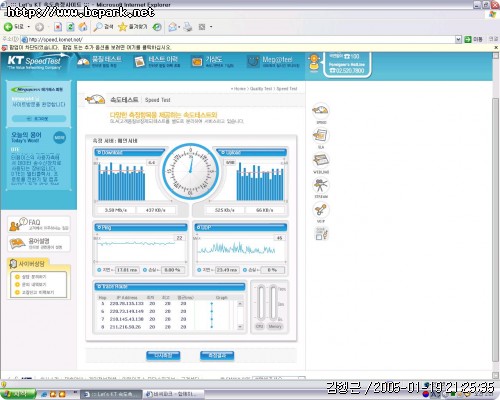Click the 측정결과 results button
This screenshot has height=400, width=500.
pyautogui.click(x=217, y=356)
